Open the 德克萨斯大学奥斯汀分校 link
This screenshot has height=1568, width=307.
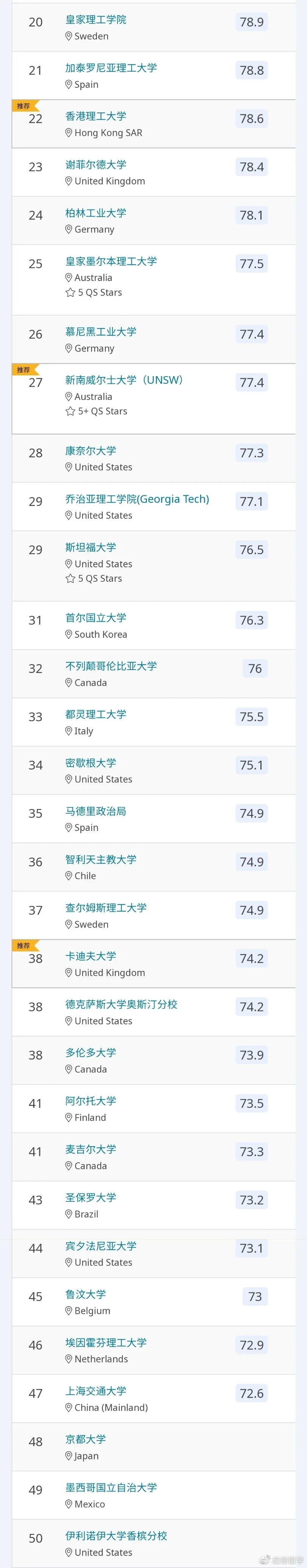click(121, 1004)
